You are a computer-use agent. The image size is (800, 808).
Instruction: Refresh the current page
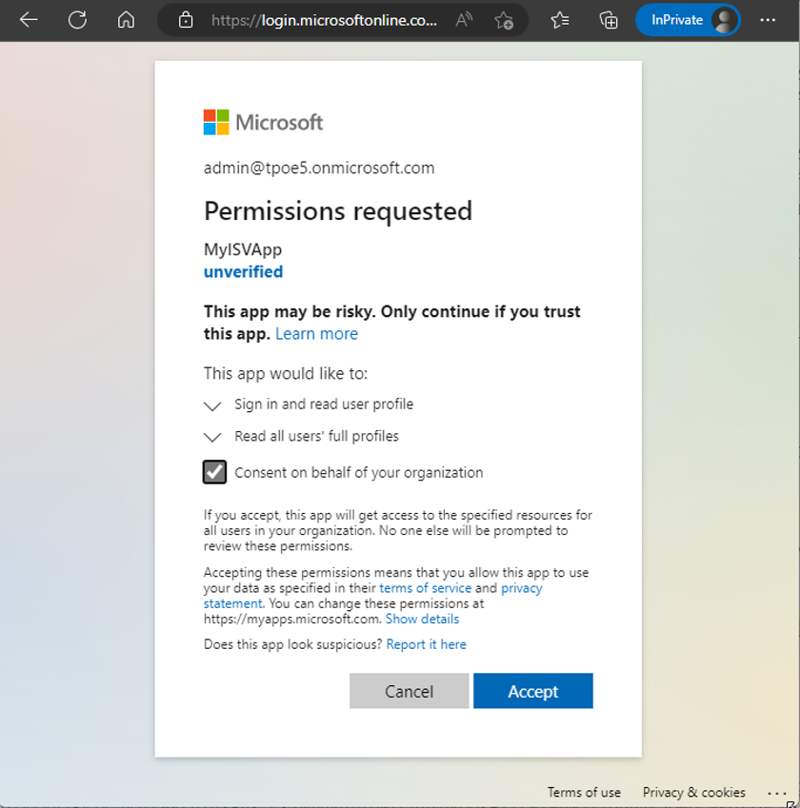77,20
